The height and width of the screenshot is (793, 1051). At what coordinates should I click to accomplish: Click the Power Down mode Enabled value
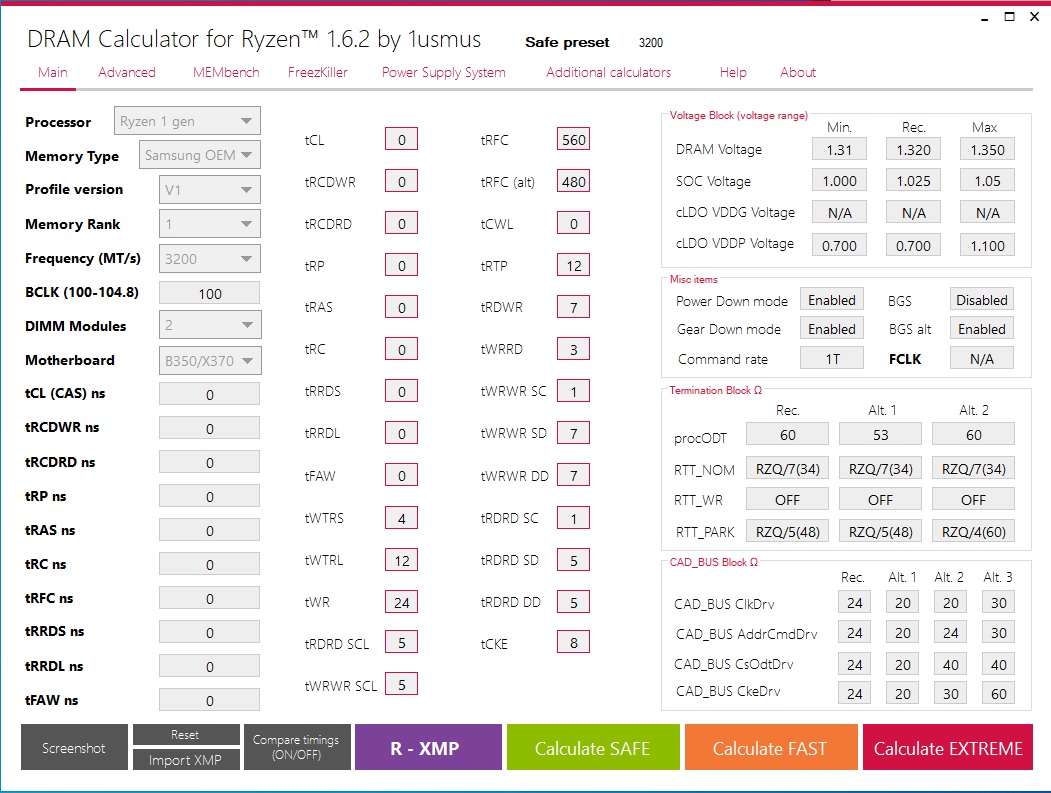[832, 300]
